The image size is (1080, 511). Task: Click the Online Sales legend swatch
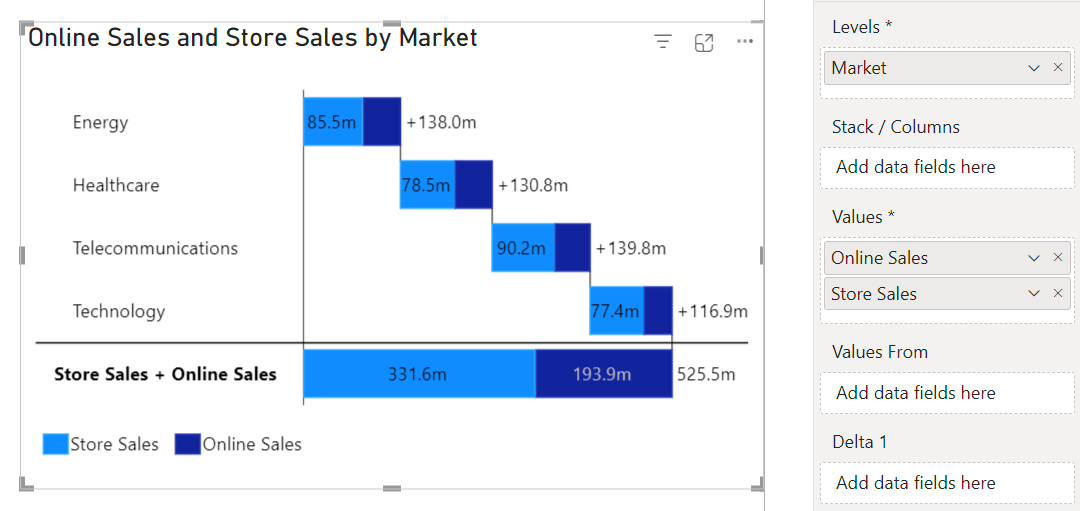coord(188,444)
